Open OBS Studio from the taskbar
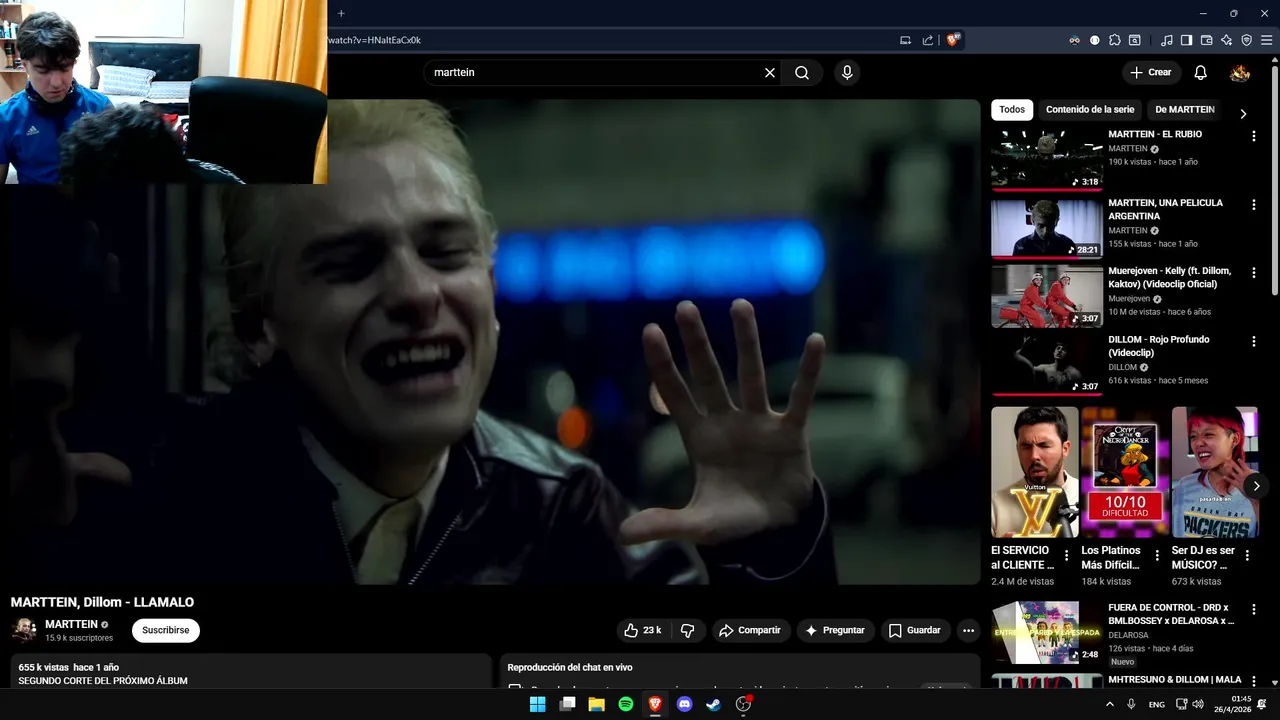Viewport: 1280px width, 720px height. tap(743, 704)
